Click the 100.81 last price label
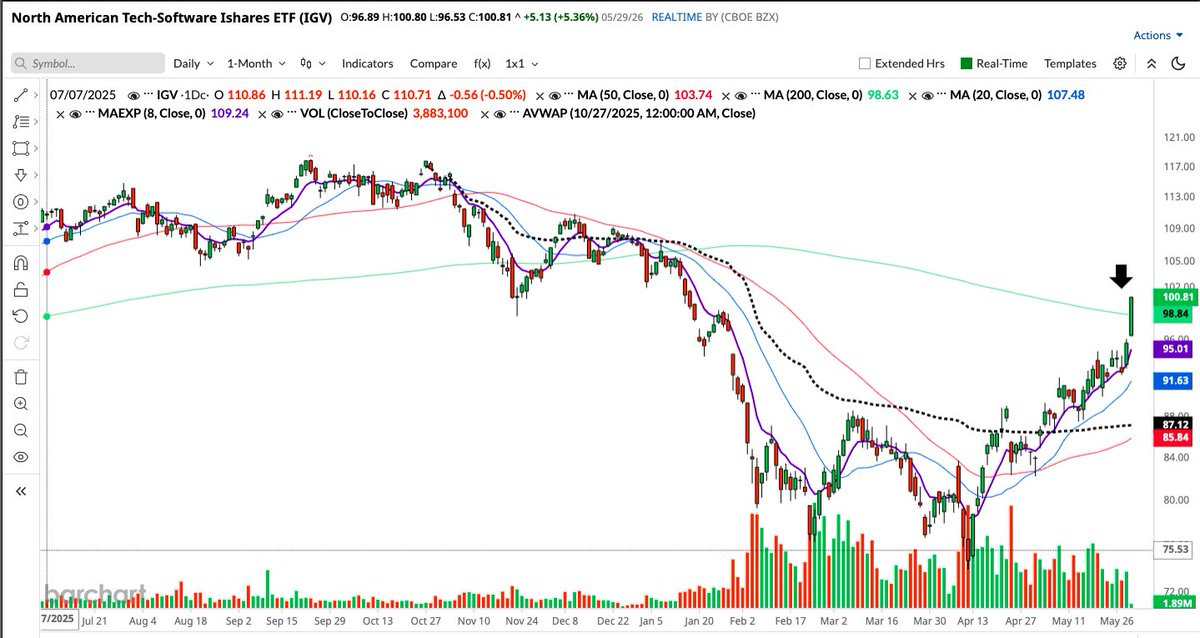The width and height of the screenshot is (1200, 638). (x=1173, y=298)
